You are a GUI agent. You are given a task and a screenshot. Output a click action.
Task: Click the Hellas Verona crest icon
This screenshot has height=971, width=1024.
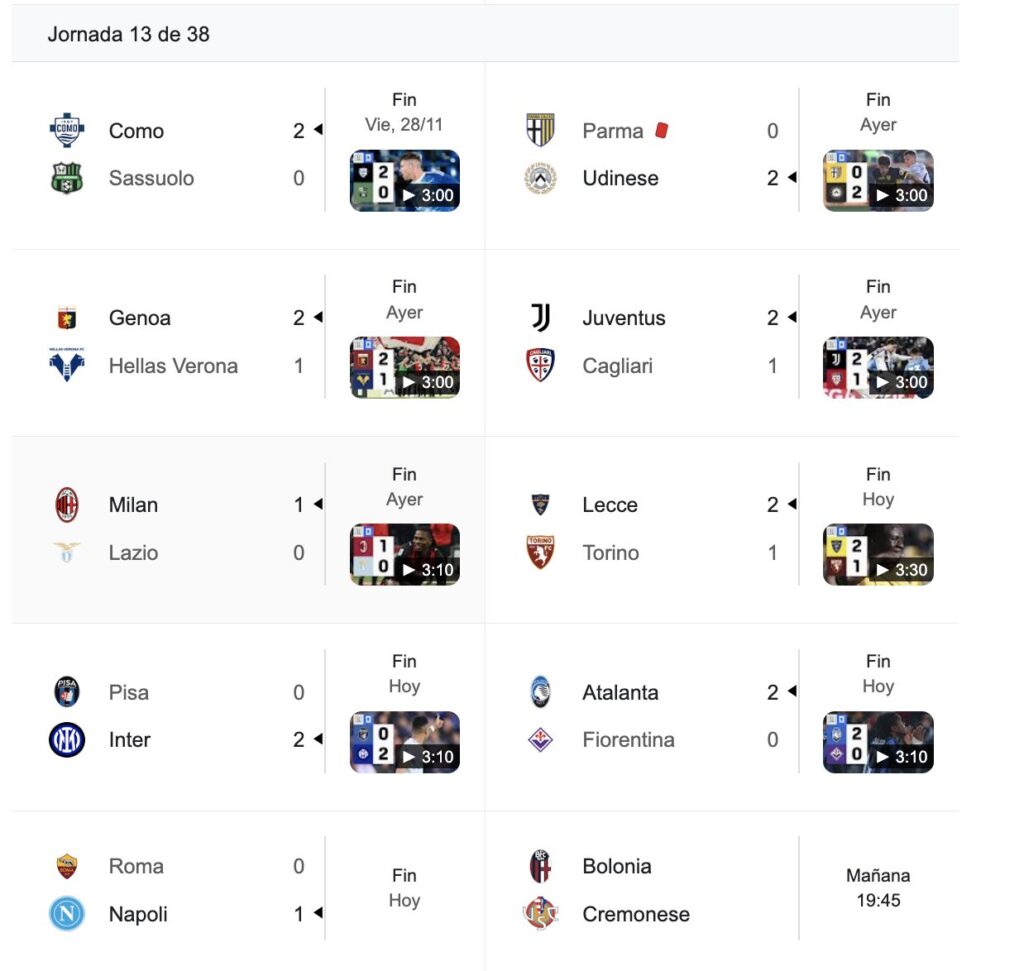[67, 366]
